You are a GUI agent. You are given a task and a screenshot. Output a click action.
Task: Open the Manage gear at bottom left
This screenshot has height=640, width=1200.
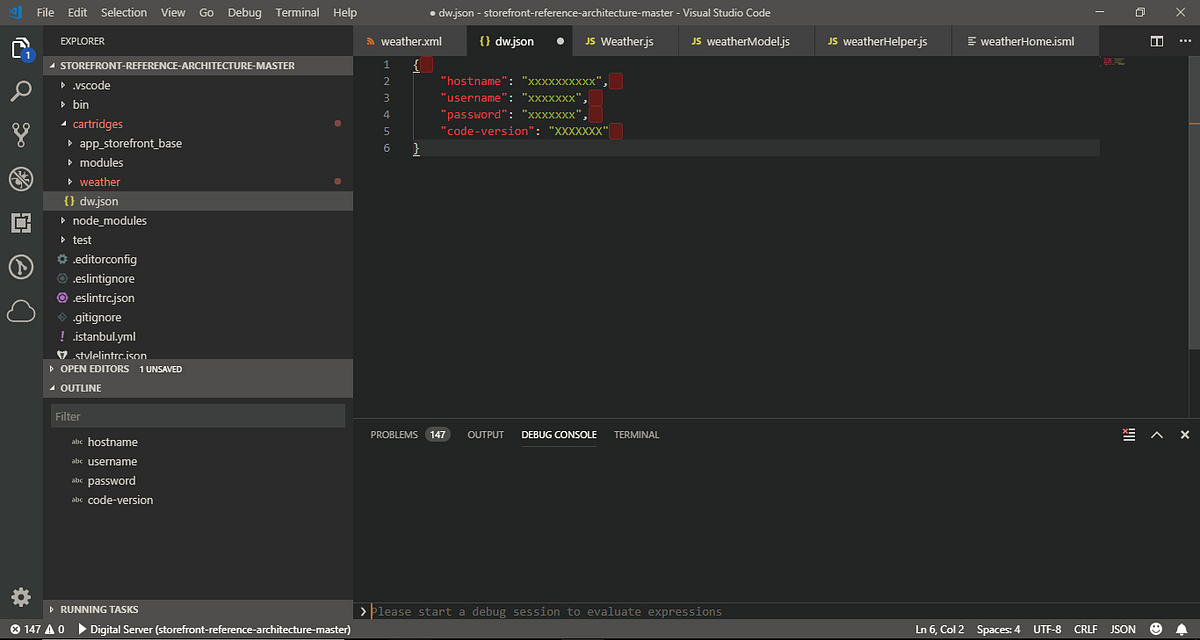(21, 597)
